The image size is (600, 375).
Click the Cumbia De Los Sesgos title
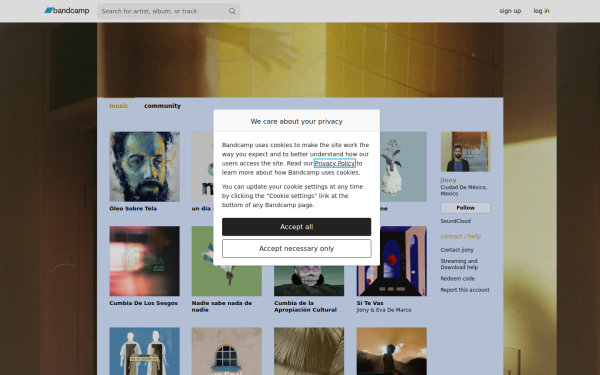point(143,303)
